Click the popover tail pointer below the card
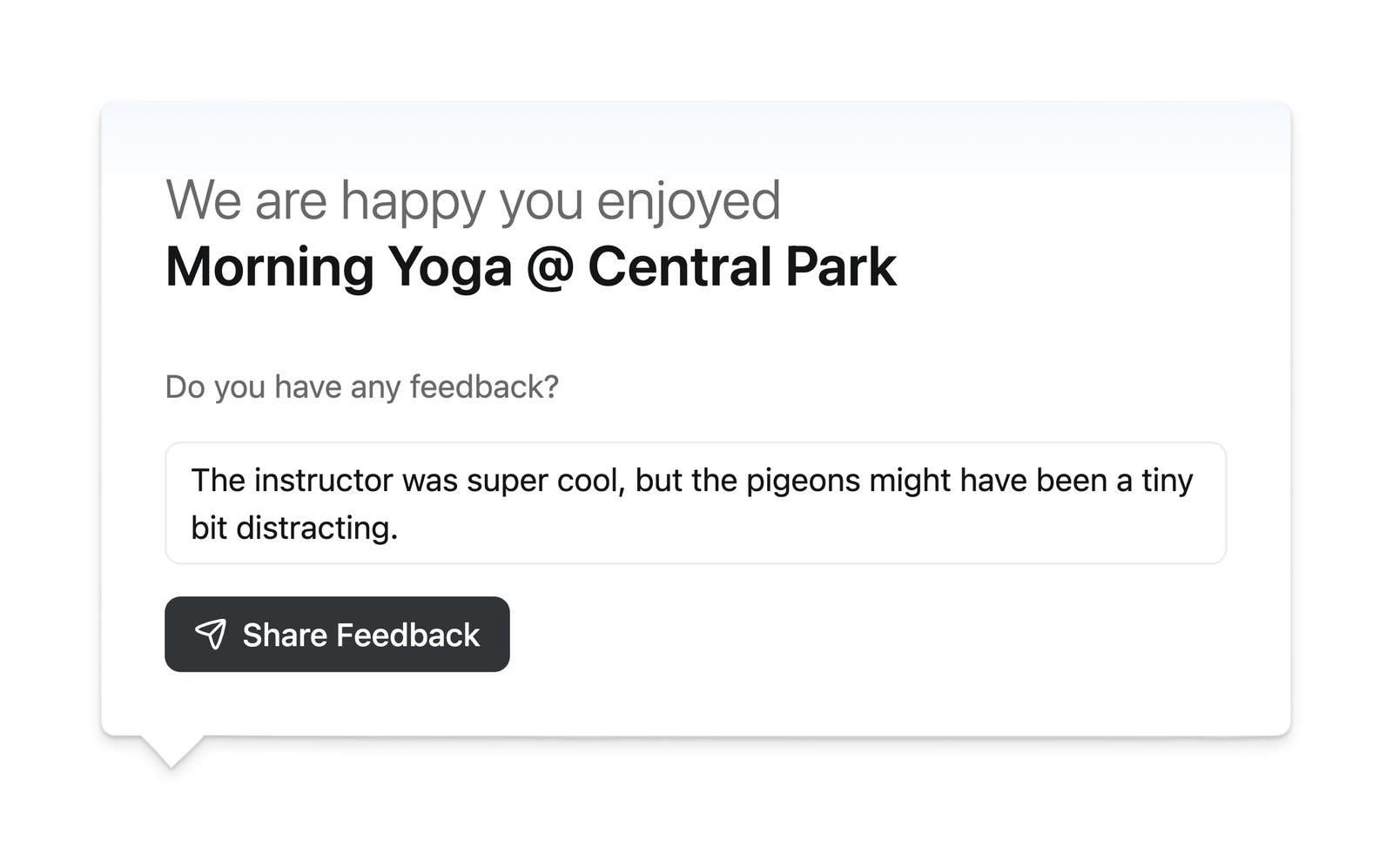This screenshot has height=868, width=1393. point(172,752)
